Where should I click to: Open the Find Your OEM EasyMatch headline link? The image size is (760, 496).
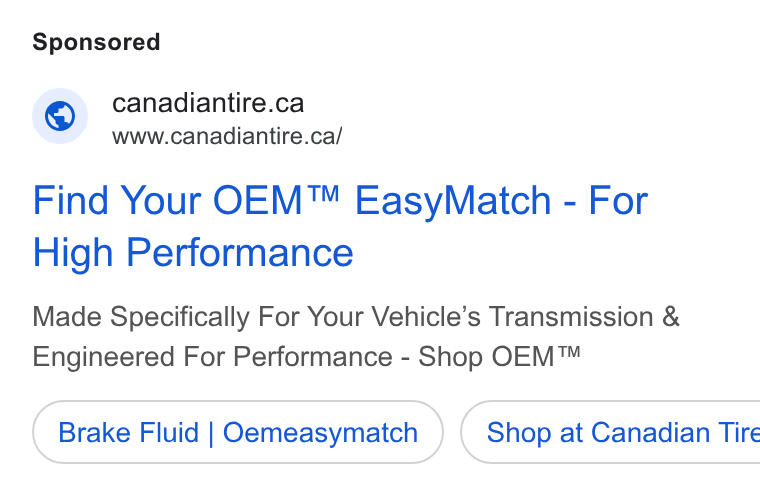tap(340, 226)
